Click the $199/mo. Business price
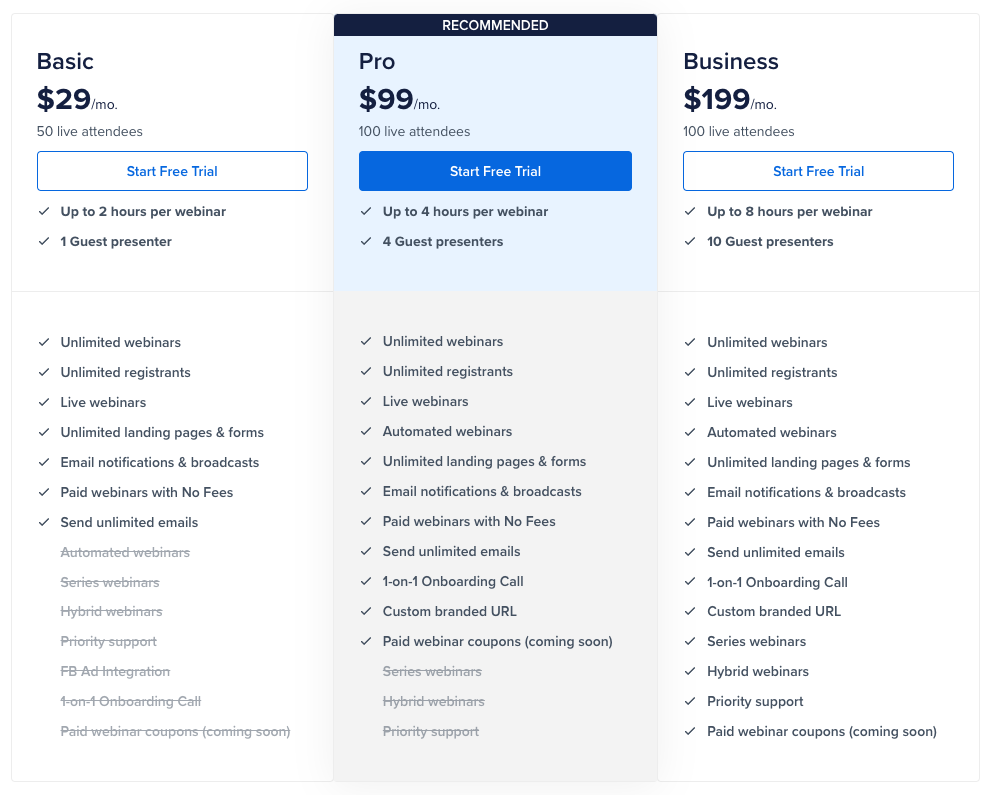Image resolution: width=995 pixels, height=795 pixels. point(729,100)
